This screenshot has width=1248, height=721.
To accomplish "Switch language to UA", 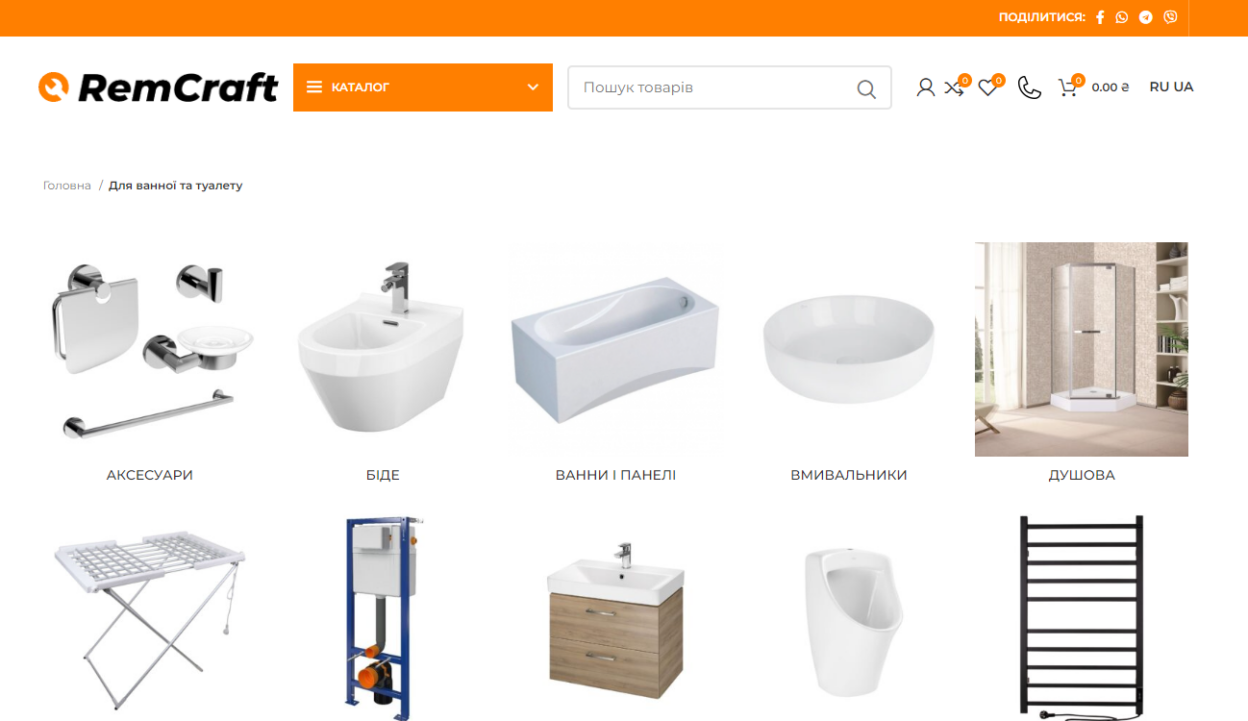I will point(1184,87).
